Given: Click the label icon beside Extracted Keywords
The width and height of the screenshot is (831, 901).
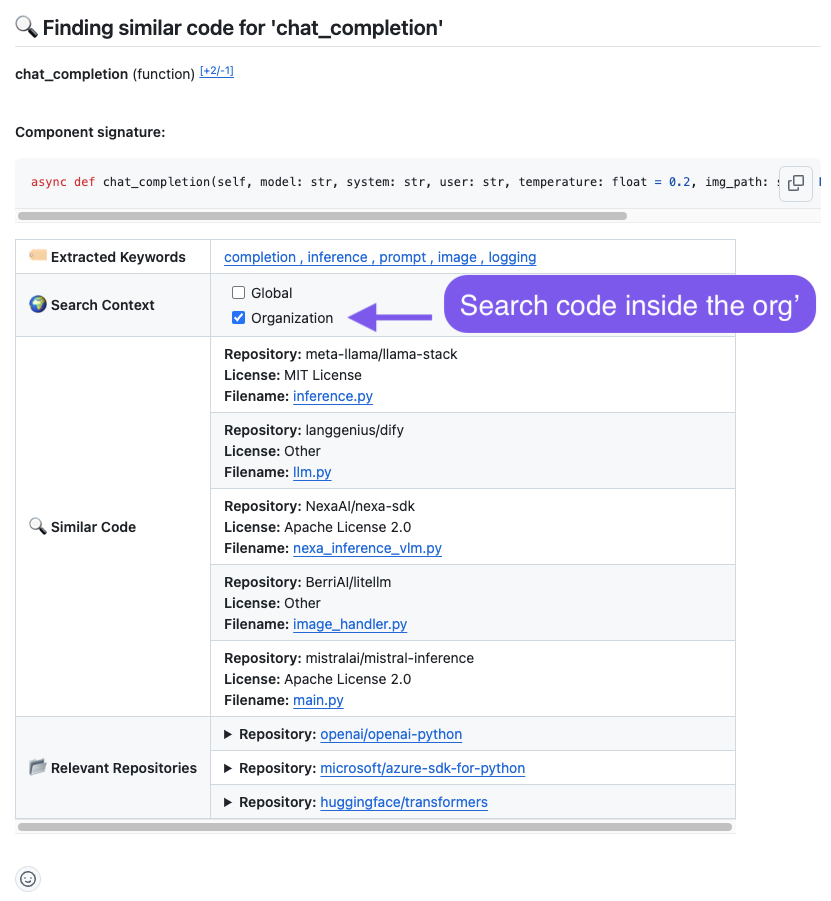Looking at the screenshot, I should coord(38,256).
